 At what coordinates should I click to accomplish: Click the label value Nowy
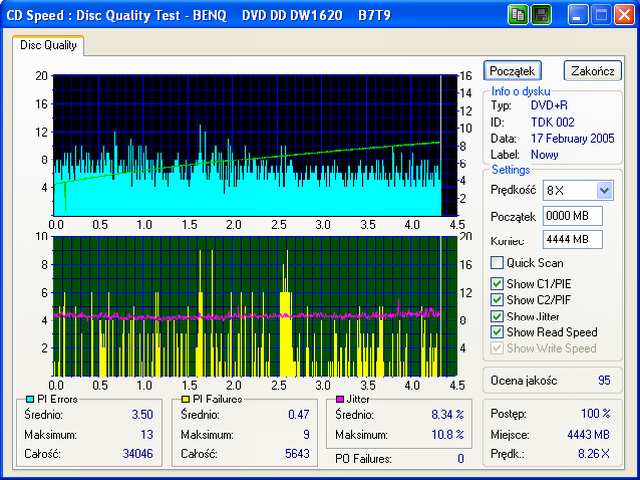coord(544,155)
